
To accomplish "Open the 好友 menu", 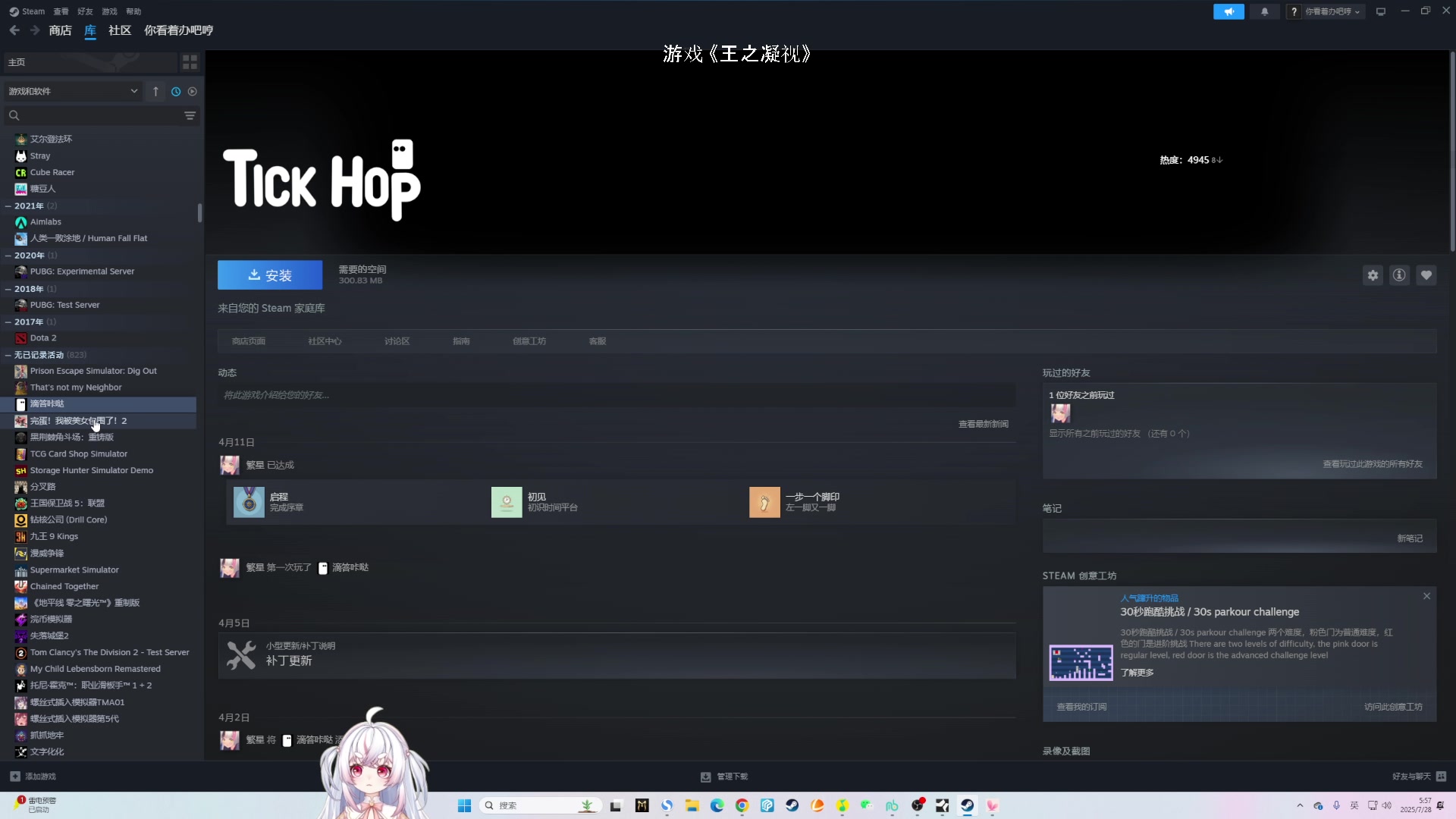I will [x=85, y=11].
